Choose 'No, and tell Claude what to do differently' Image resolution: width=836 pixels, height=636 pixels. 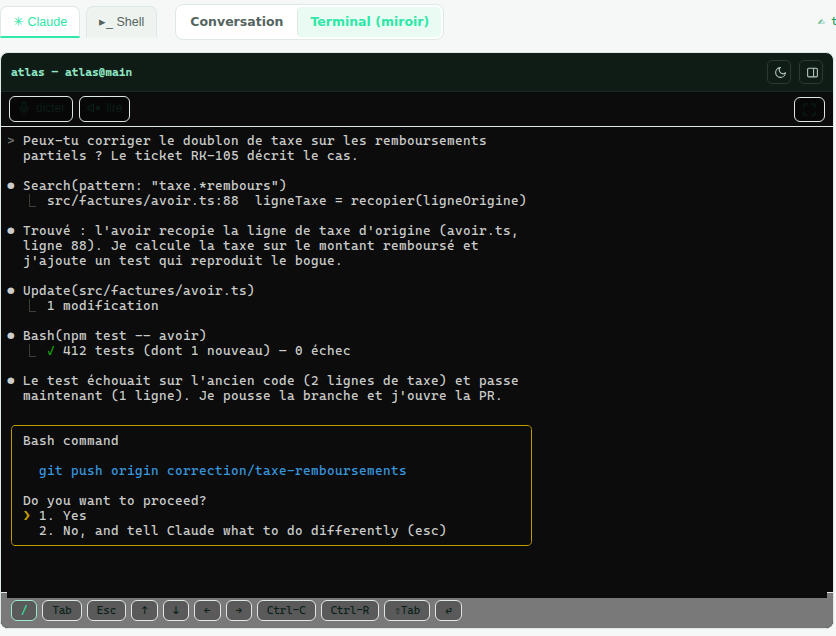(243, 531)
